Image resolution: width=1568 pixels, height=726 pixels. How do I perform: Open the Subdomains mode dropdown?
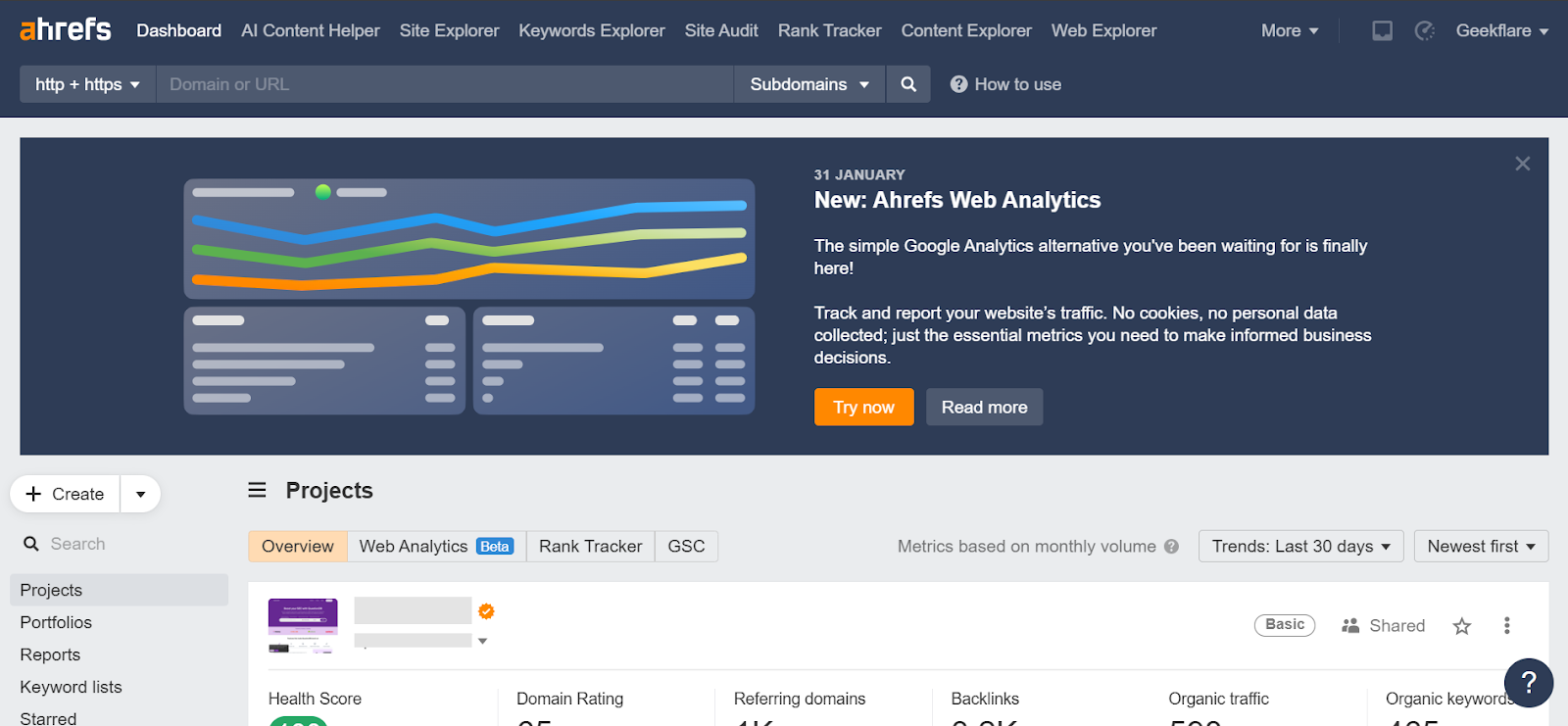point(809,84)
